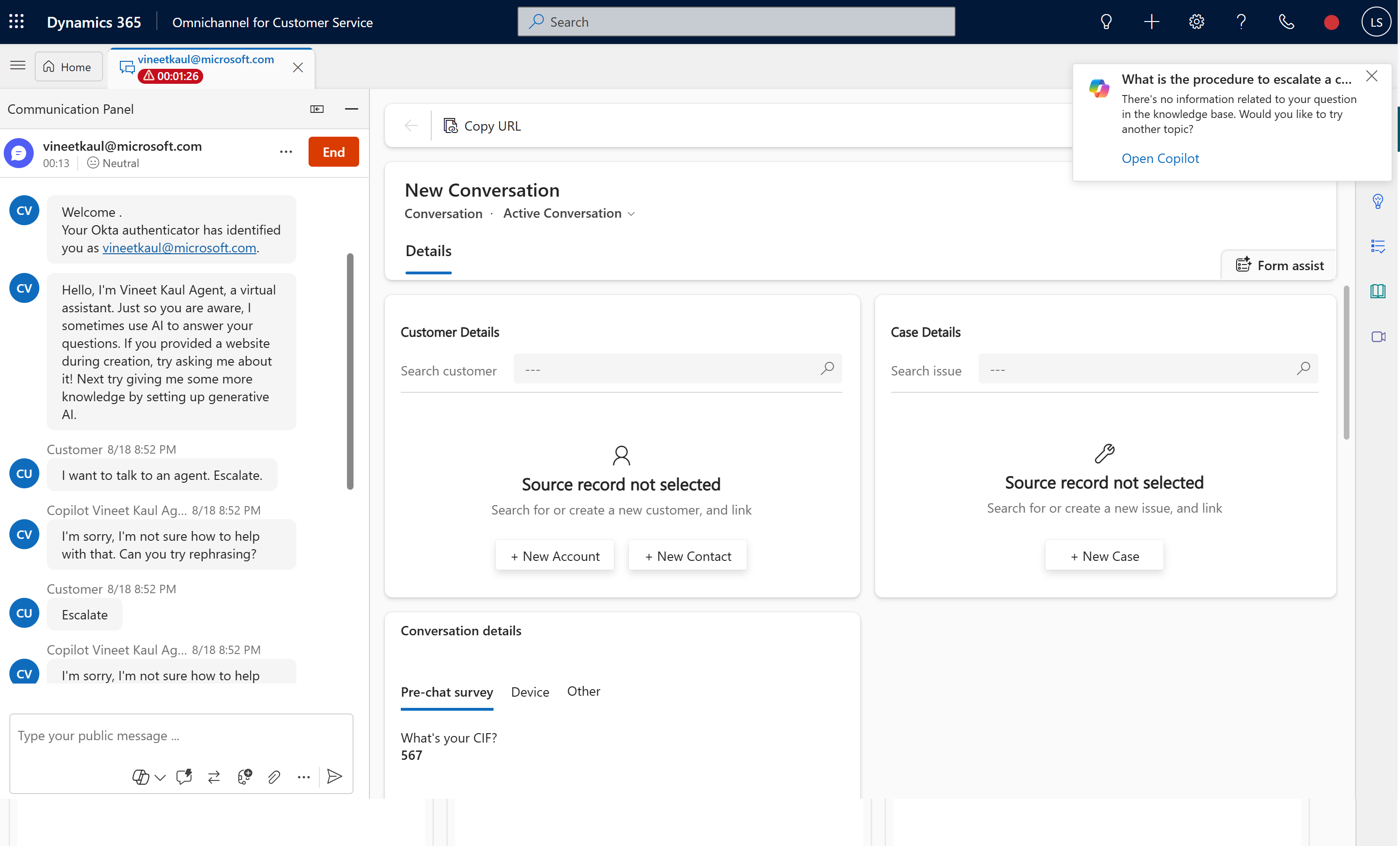This screenshot has width=1400, height=846.
Task: Open quick replies in the chat composer
Action: (184, 777)
